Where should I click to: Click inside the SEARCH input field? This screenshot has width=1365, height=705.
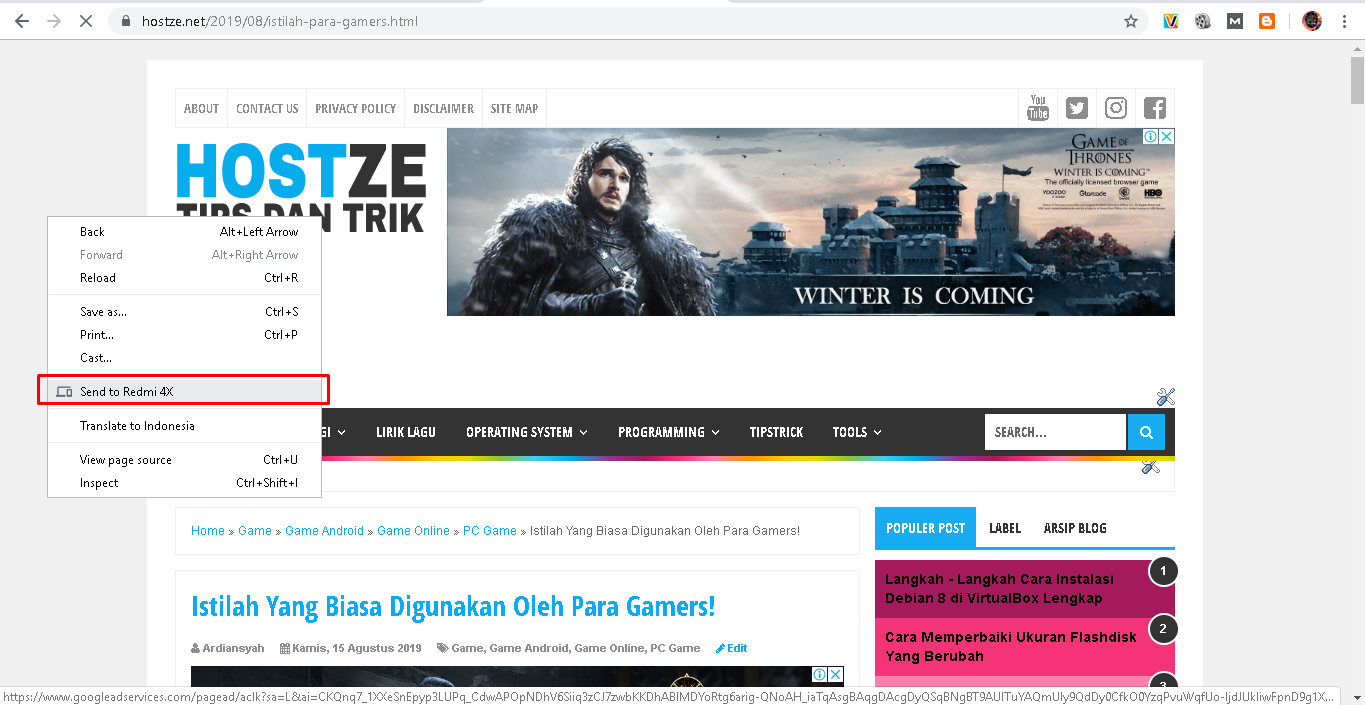1050,431
